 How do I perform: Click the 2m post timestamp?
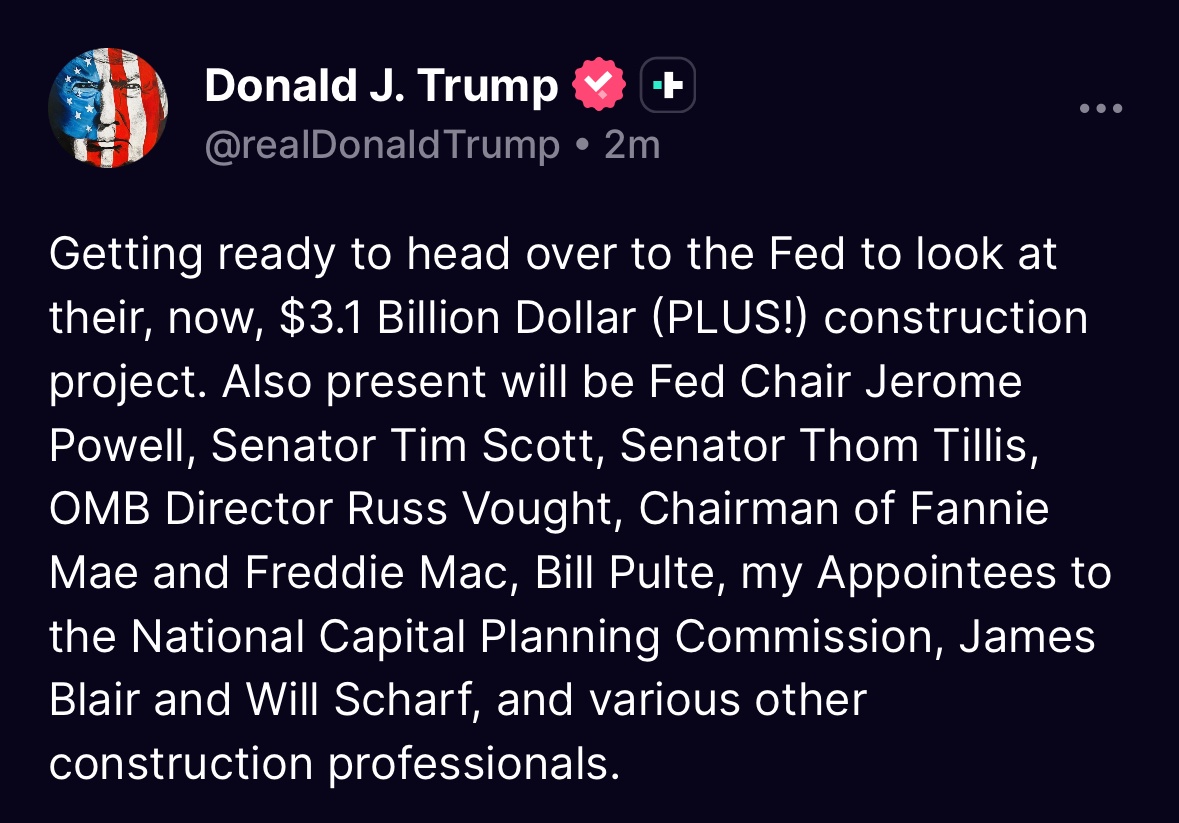pos(633,146)
